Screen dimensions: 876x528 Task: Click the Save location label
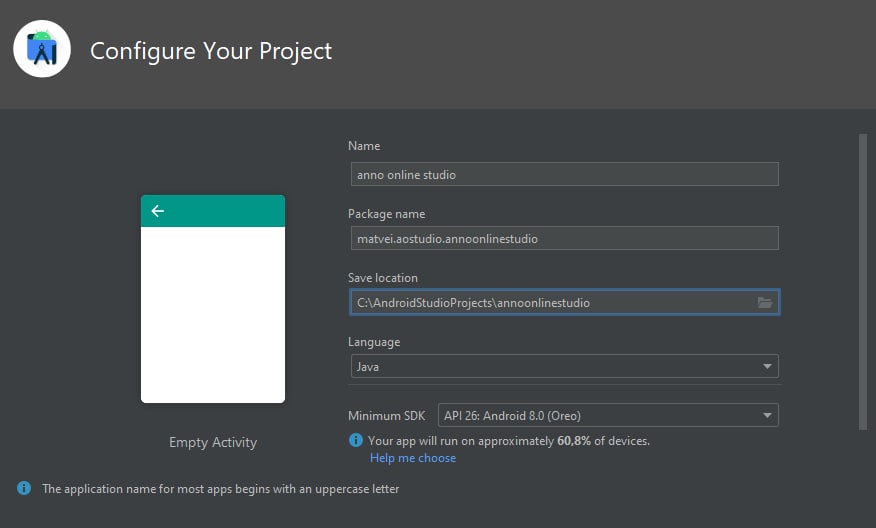(x=383, y=278)
